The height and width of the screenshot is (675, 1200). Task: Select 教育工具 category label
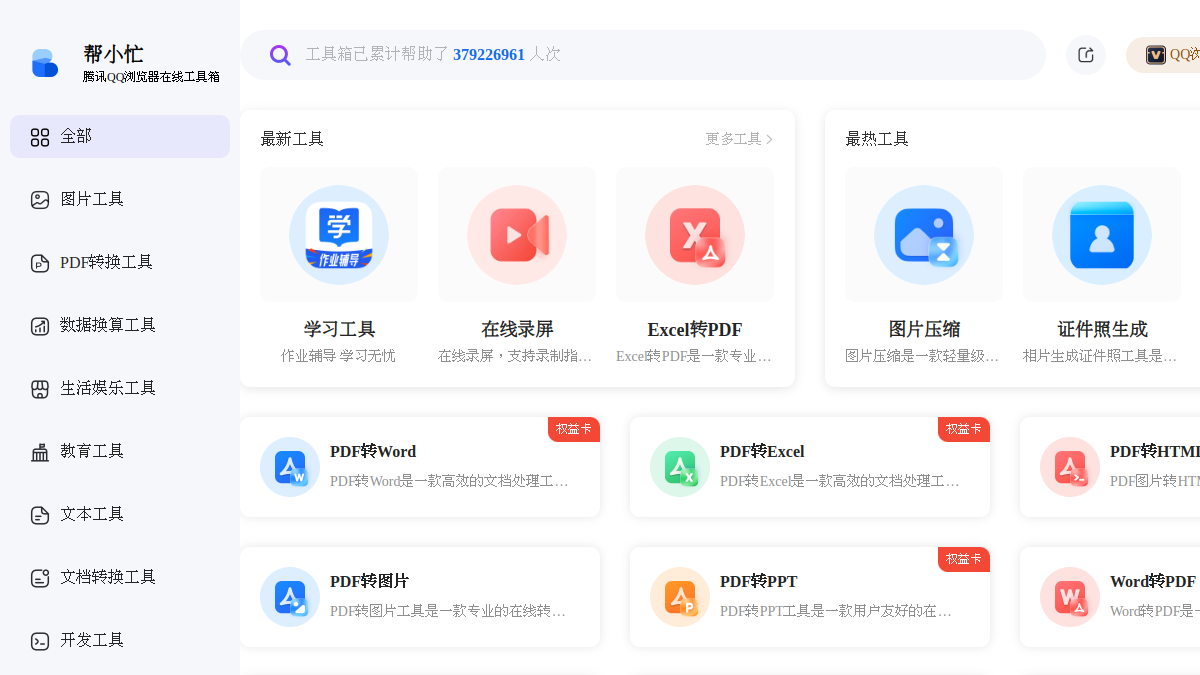[x=92, y=451]
